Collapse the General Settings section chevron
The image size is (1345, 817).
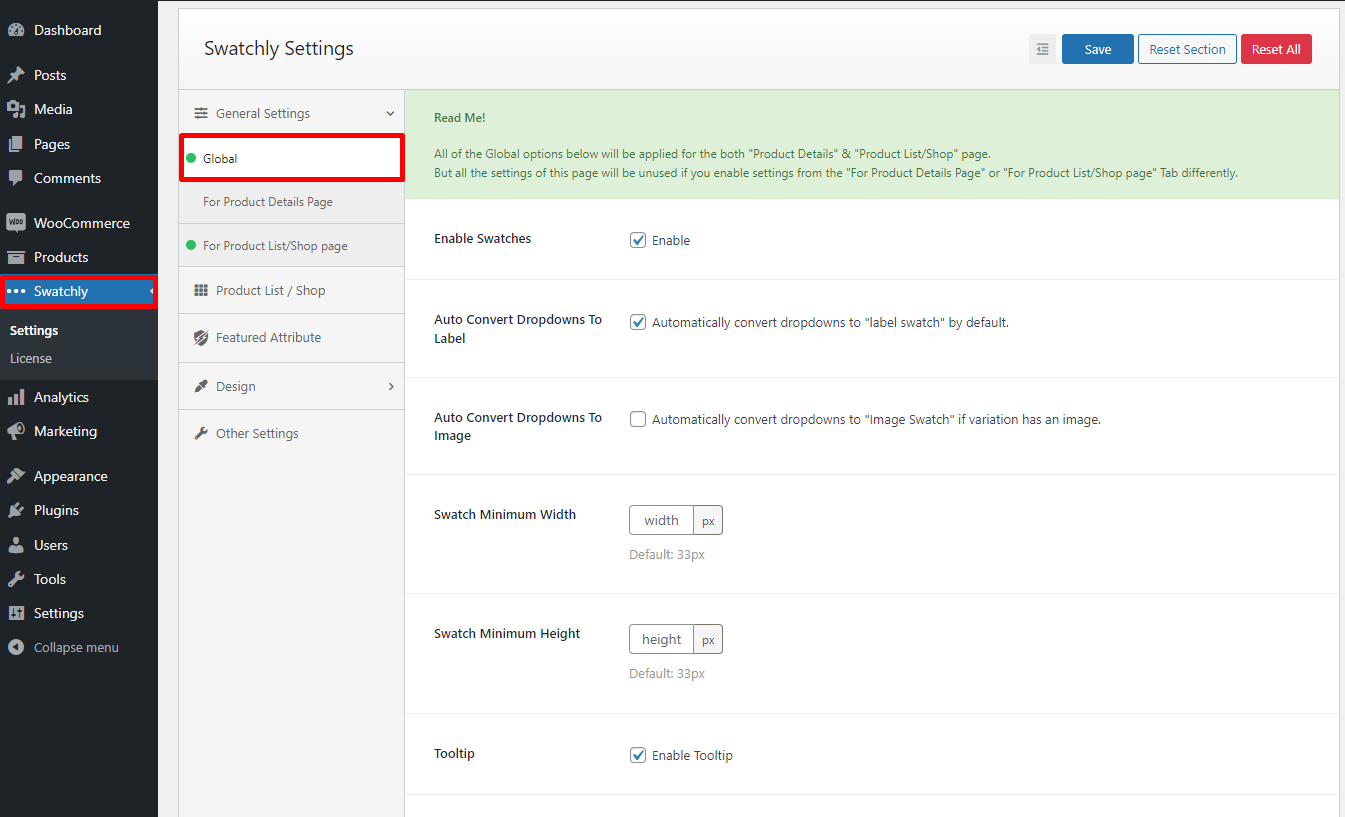(390, 114)
